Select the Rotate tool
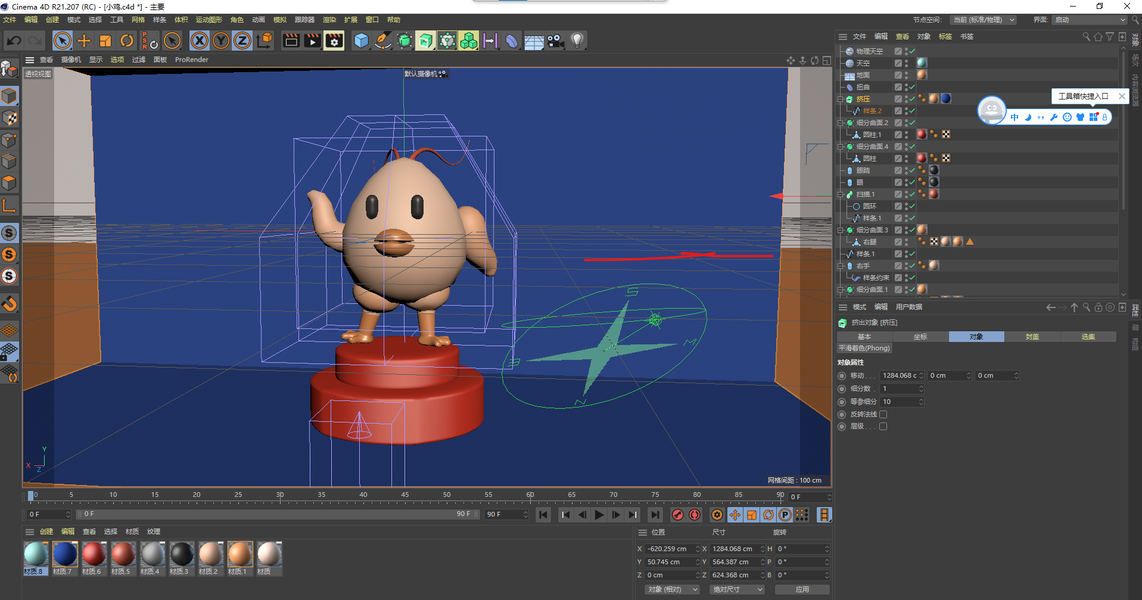The width and height of the screenshot is (1142, 600). click(127, 41)
